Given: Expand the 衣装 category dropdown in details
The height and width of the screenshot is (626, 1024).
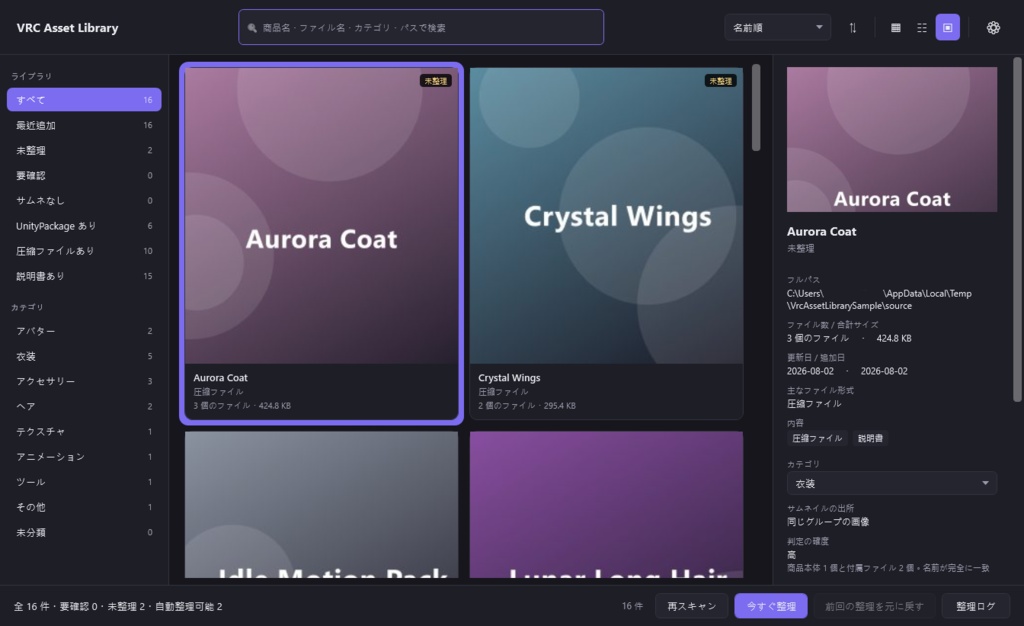Looking at the screenshot, I should (891, 484).
